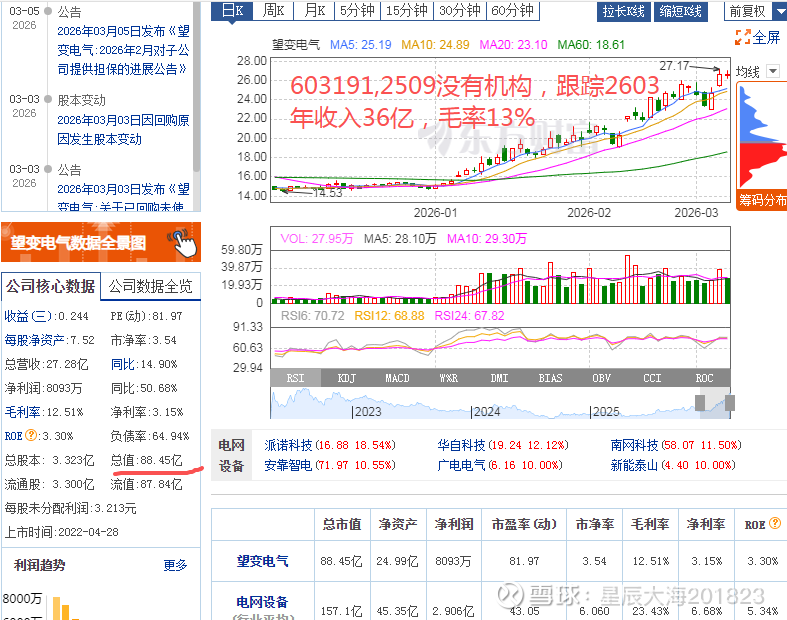This screenshot has width=787, height=620.
Task: Open the 前复权 dropdown arrow
Action: click(780, 11)
